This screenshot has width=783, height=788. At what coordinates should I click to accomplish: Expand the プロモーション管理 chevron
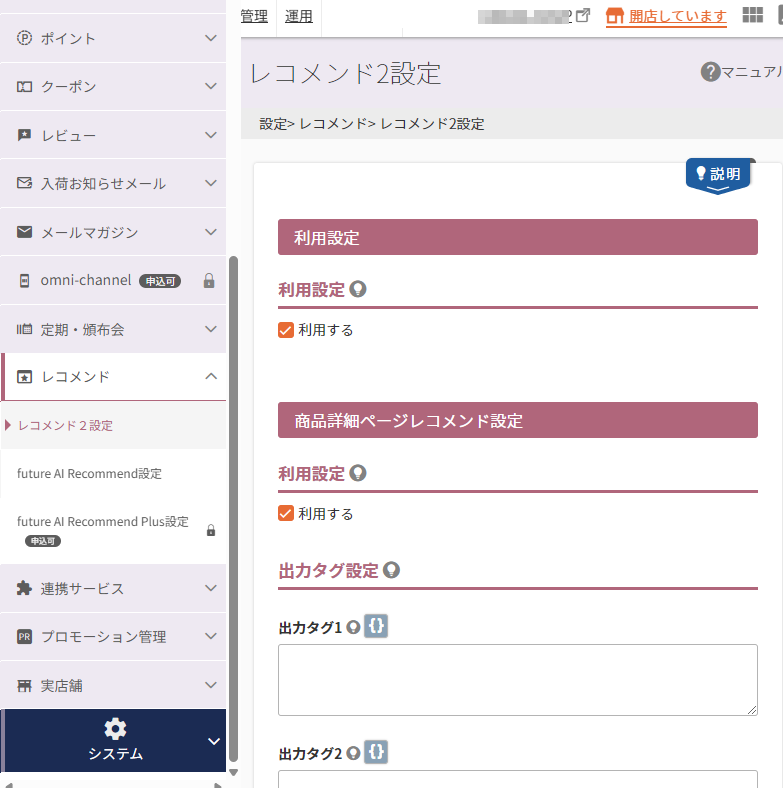tap(211, 636)
